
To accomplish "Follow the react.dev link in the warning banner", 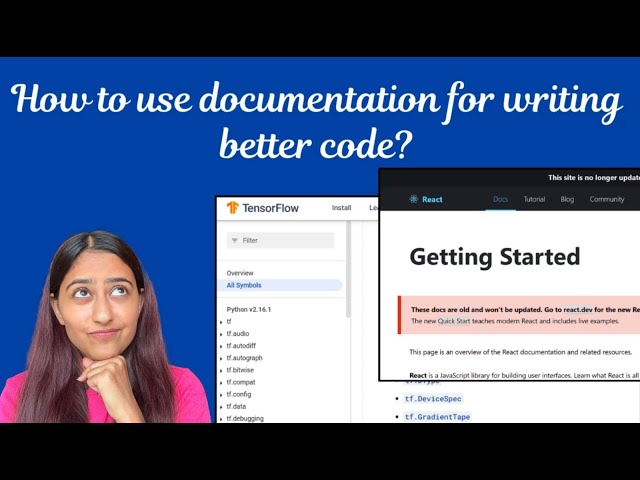I will click(578, 310).
